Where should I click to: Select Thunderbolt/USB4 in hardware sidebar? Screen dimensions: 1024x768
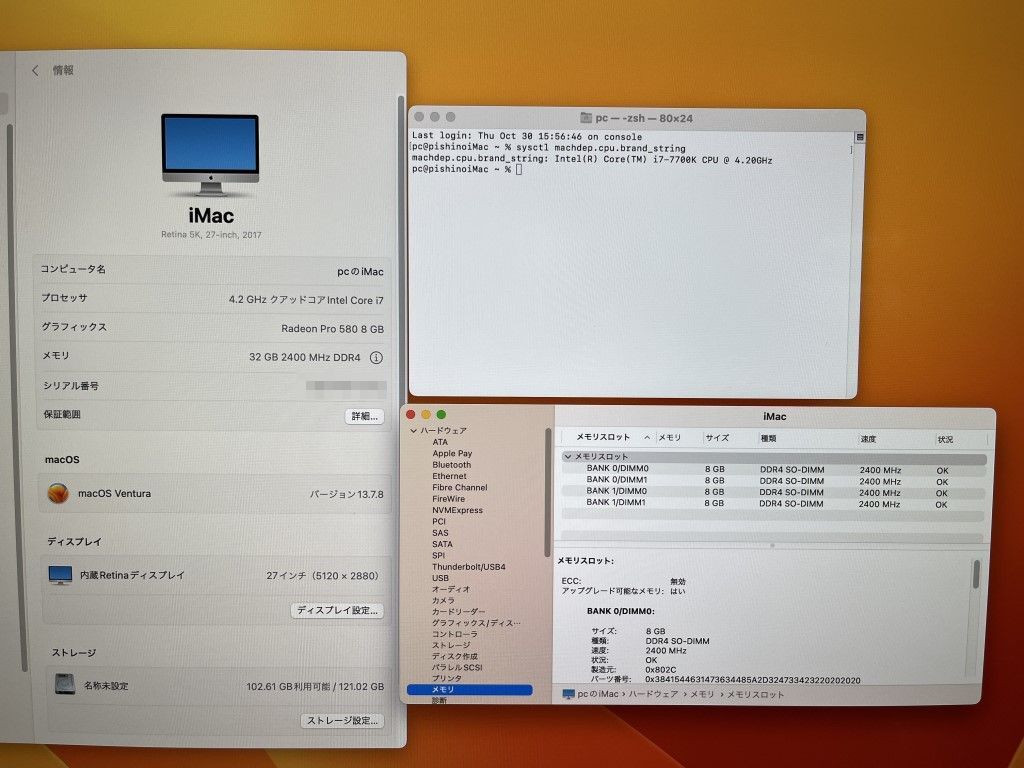(x=468, y=567)
